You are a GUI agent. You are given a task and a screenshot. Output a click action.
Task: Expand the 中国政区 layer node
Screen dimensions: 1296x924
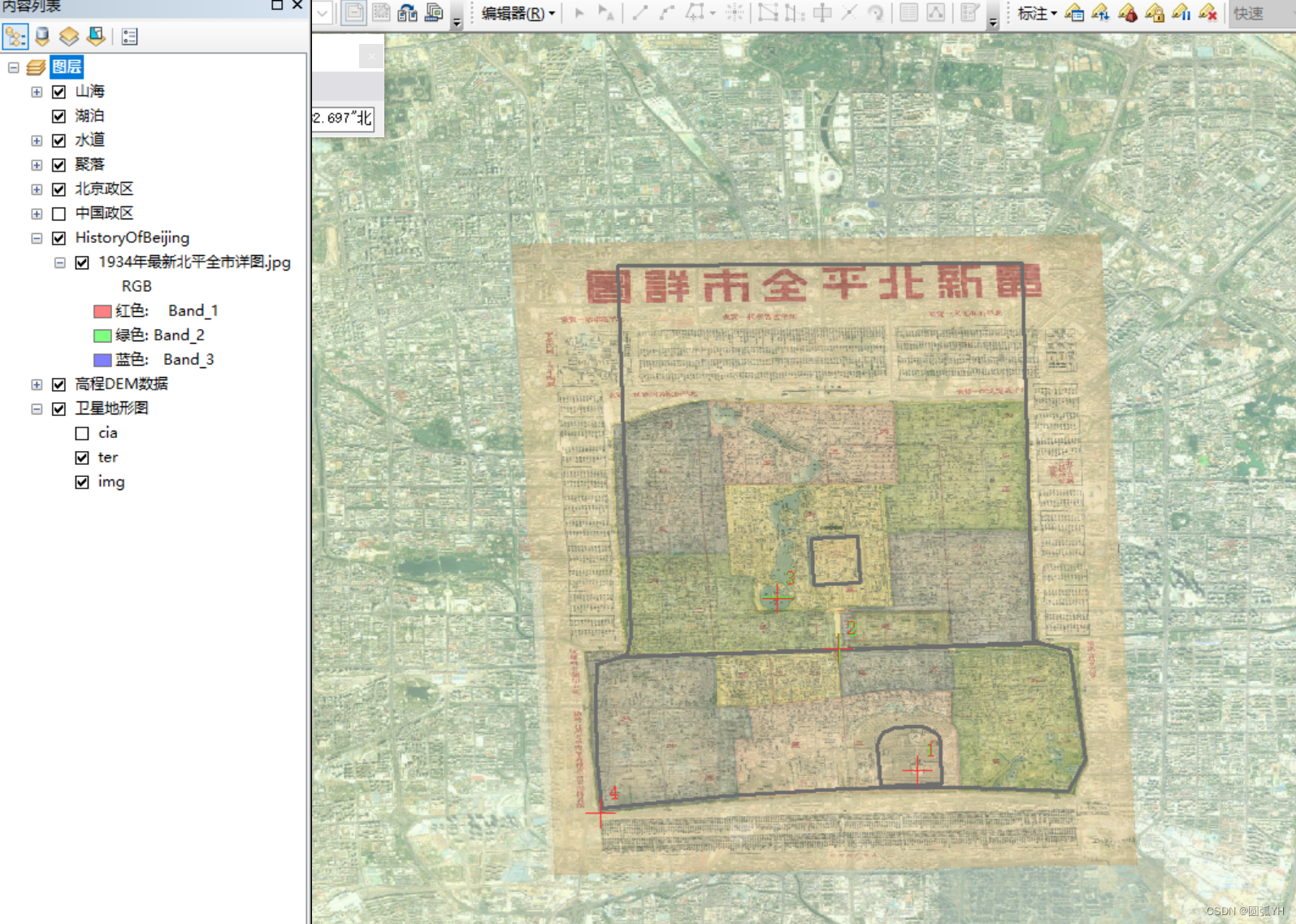pyautogui.click(x=37, y=214)
